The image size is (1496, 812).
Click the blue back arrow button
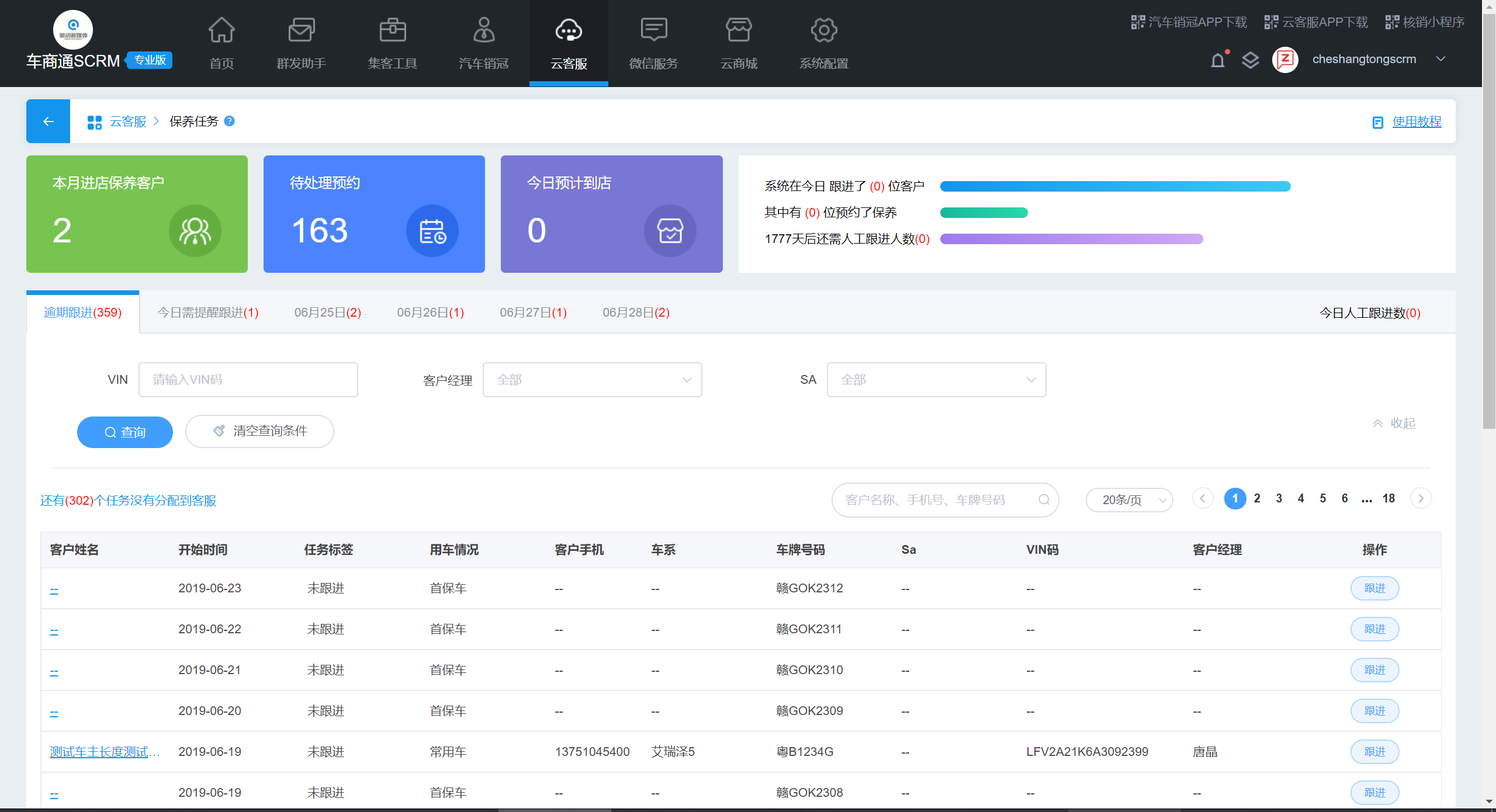point(48,121)
